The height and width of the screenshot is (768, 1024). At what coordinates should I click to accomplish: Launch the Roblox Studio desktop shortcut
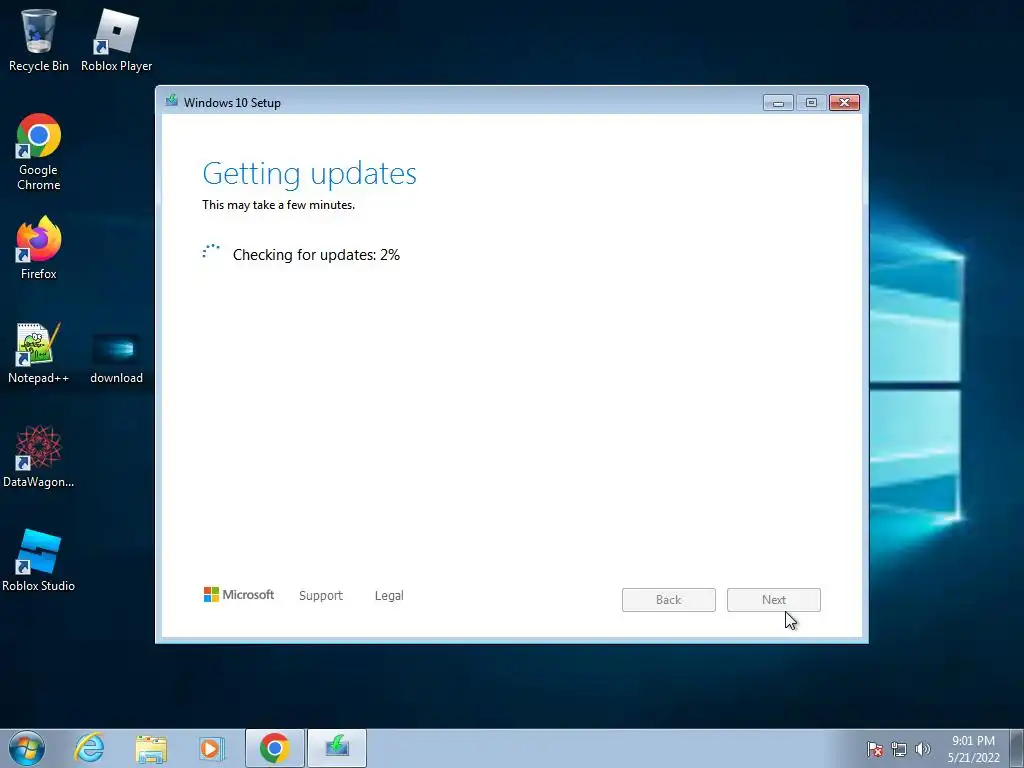[39, 560]
